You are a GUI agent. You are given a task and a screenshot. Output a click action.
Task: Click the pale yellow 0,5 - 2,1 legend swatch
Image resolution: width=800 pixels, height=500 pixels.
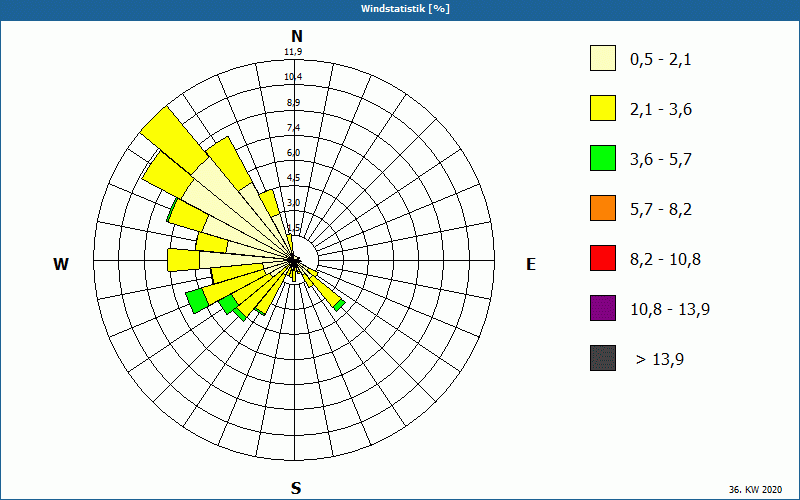[603, 58]
